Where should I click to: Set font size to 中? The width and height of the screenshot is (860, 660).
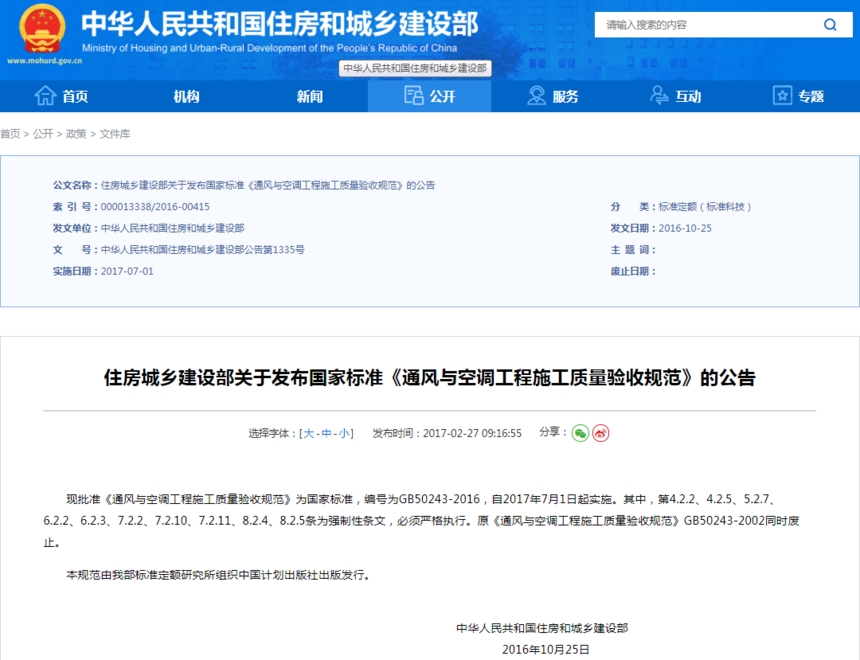[x=327, y=433]
